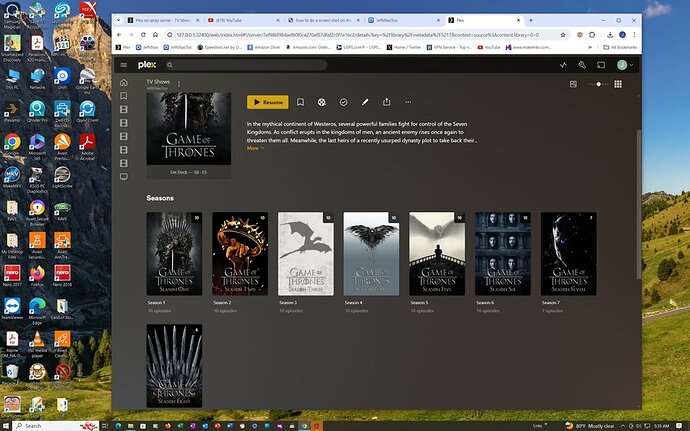This screenshot has width=690, height=431.
Task: Open the three-dot more actions menu
Action: 408,102
